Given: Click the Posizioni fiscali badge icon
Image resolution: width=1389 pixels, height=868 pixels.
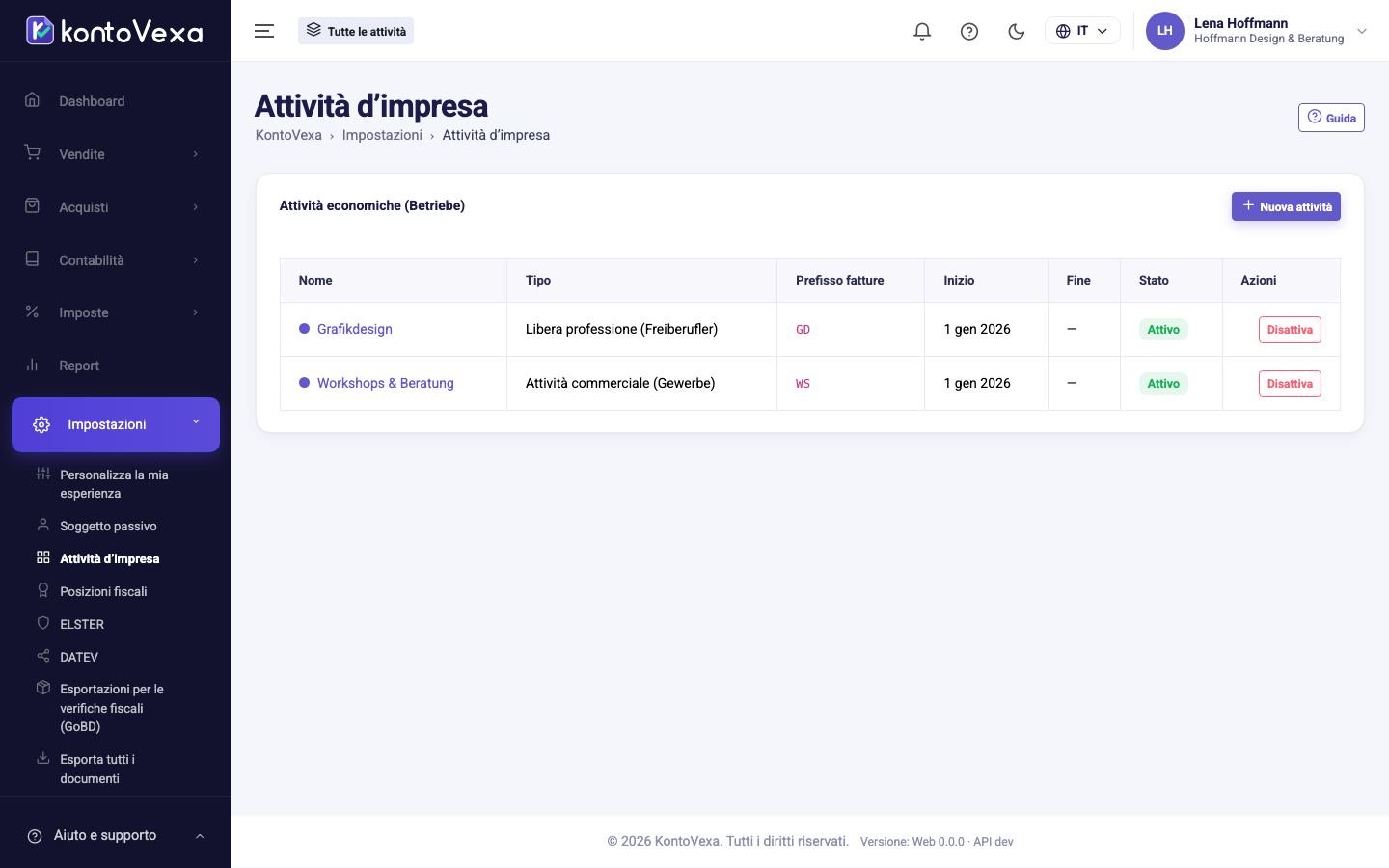Looking at the screenshot, I should click(x=42, y=590).
